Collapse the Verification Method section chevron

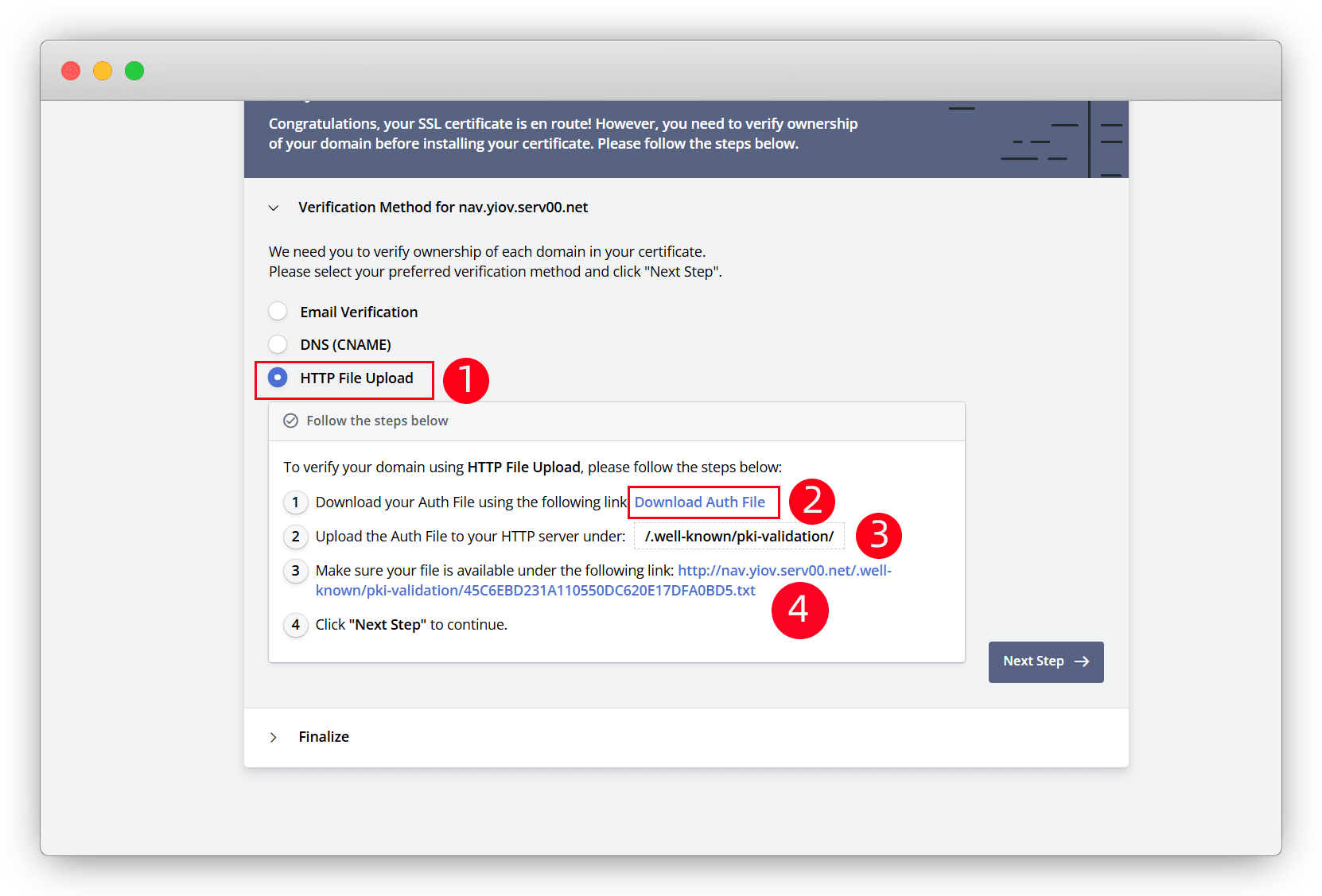pos(274,208)
